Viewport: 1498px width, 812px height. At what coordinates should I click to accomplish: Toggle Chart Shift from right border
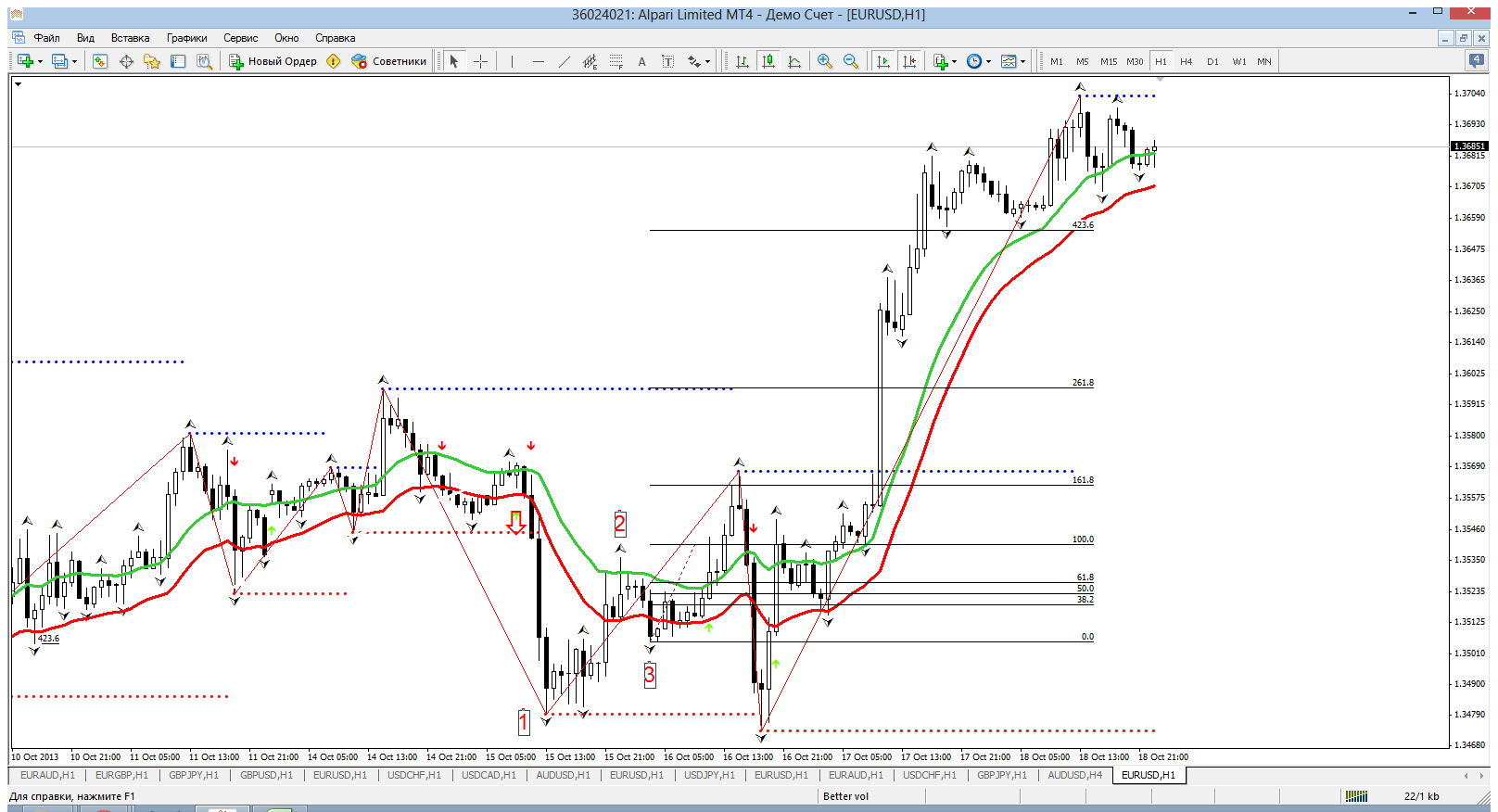coord(909,61)
